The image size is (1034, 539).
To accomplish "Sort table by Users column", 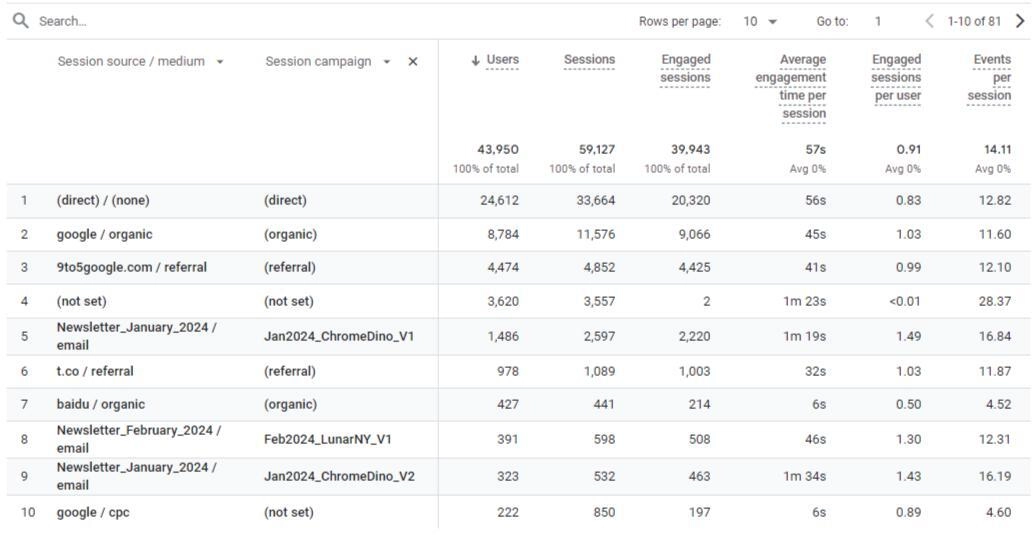I will (502, 59).
